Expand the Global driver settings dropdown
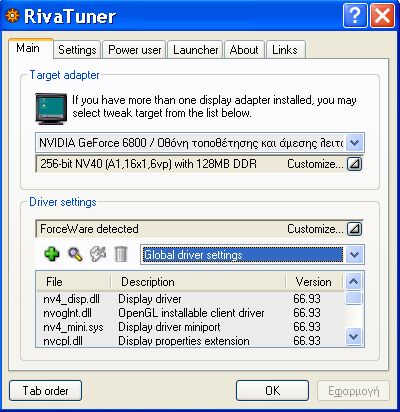Viewport: 400px width, 412px height. (355, 255)
